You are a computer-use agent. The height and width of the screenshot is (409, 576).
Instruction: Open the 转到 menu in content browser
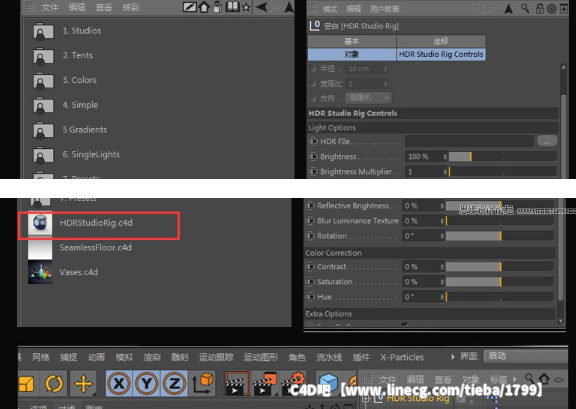pos(131,7)
